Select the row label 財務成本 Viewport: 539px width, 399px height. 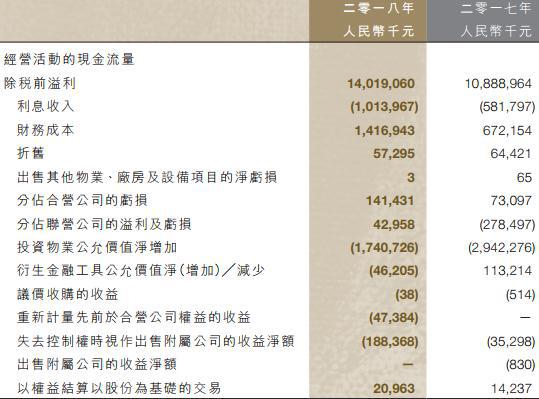(46, 130)
